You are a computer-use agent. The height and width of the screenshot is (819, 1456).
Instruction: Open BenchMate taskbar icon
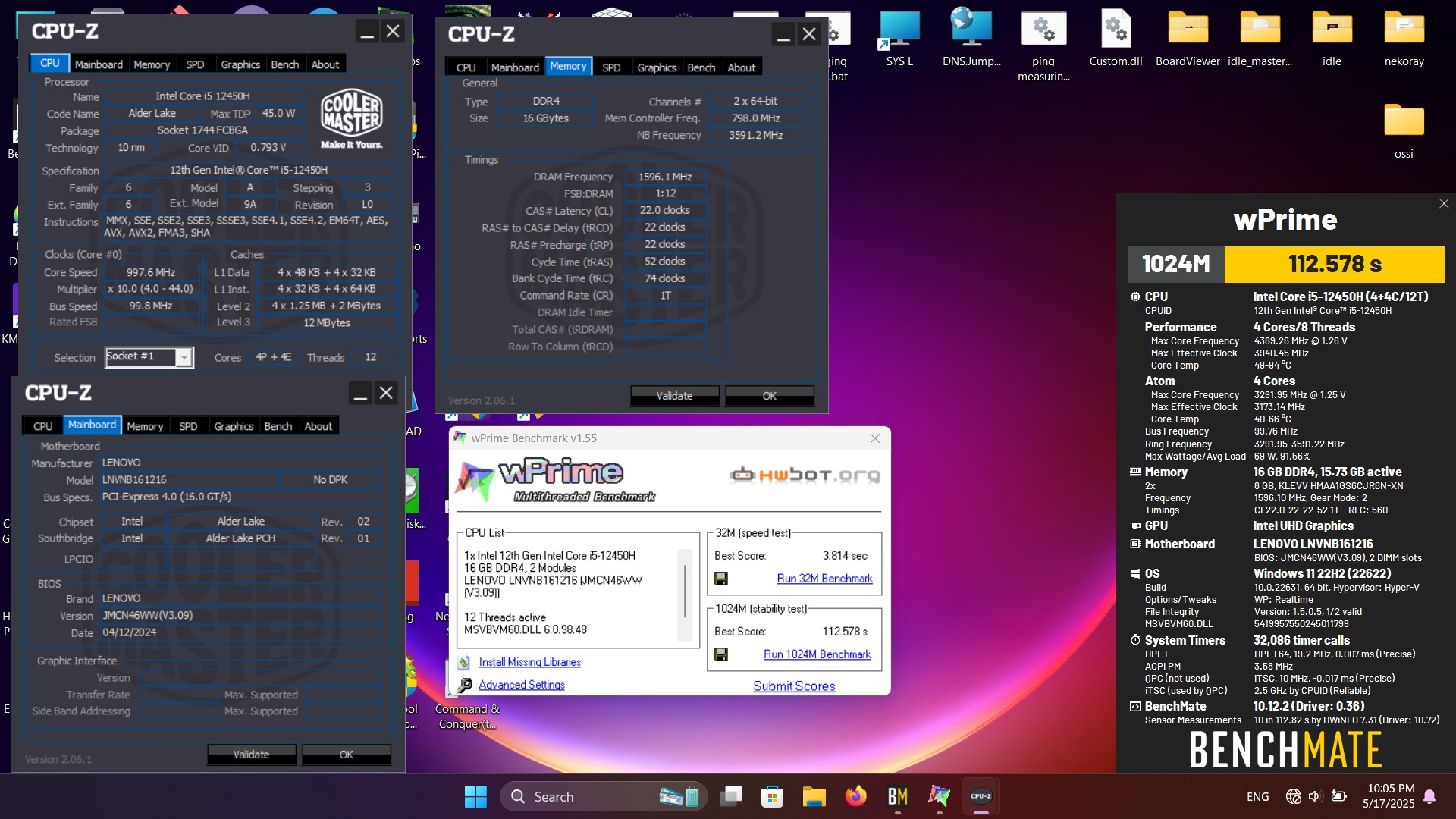click(897, 796)
